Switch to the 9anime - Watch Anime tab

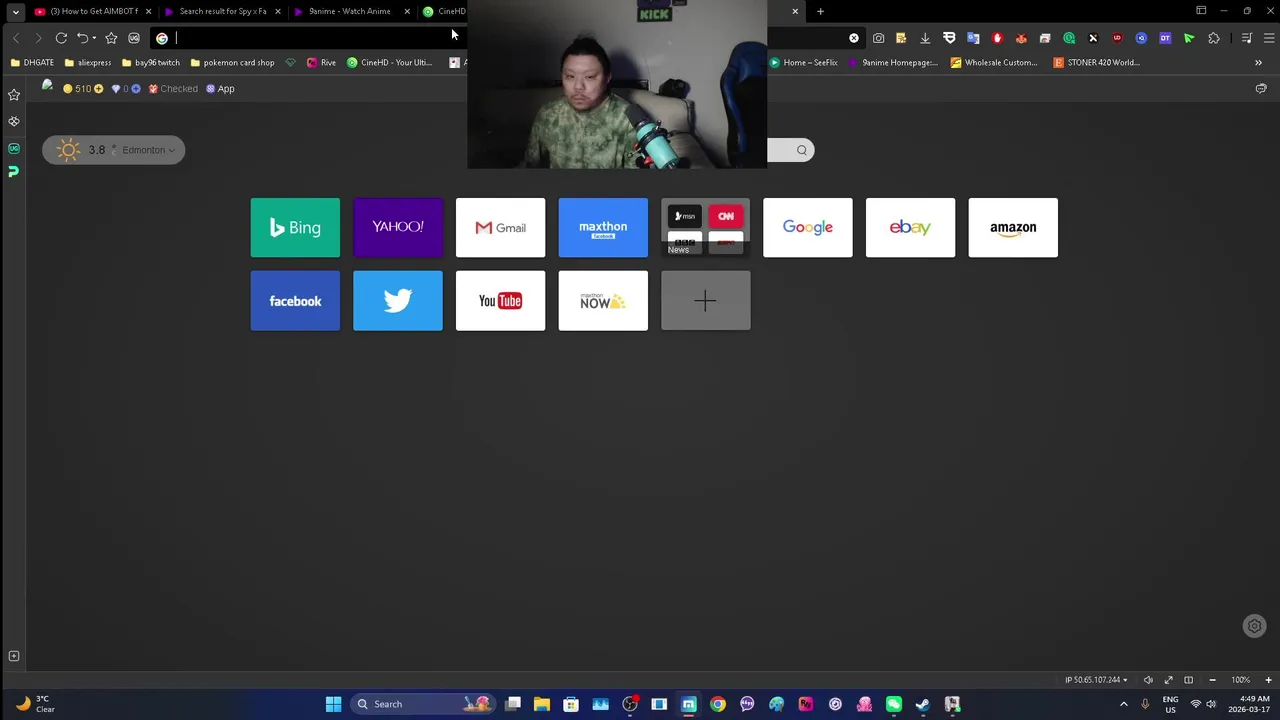[x=350, y=11]
